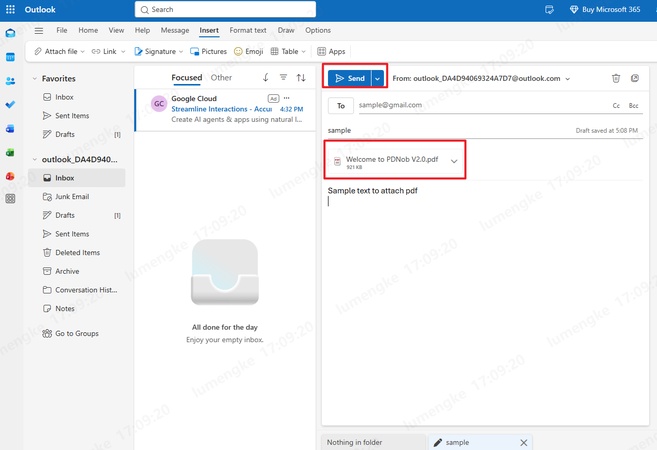The image size is (657, 450).
Task: Open the Options tab
Action: (318, 30)
